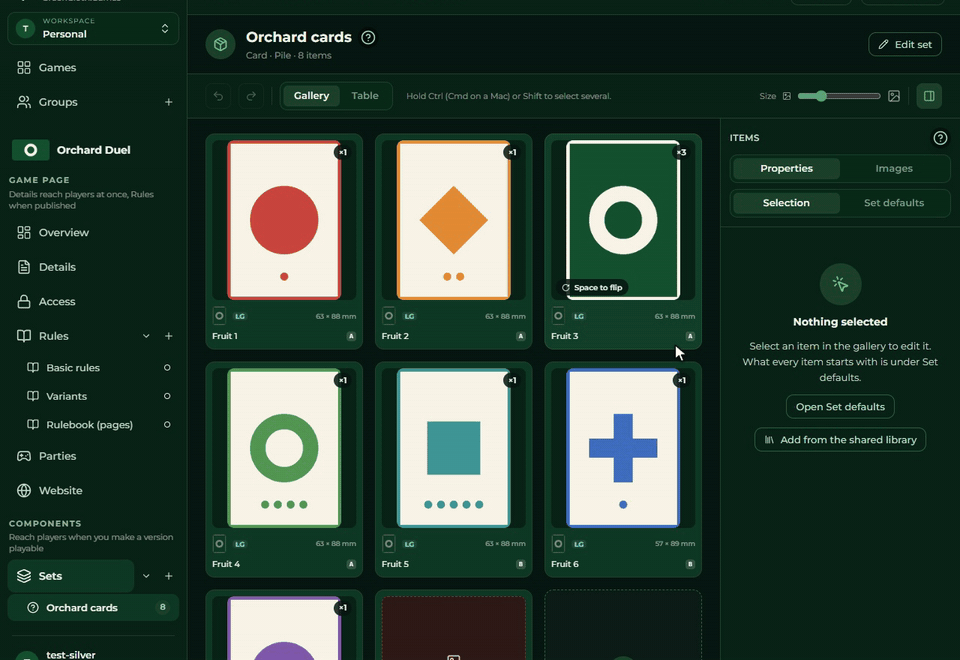The image size is (960, 660).
Task: Collapse the Rules section chevron
Action: click(x=146, y=336)
